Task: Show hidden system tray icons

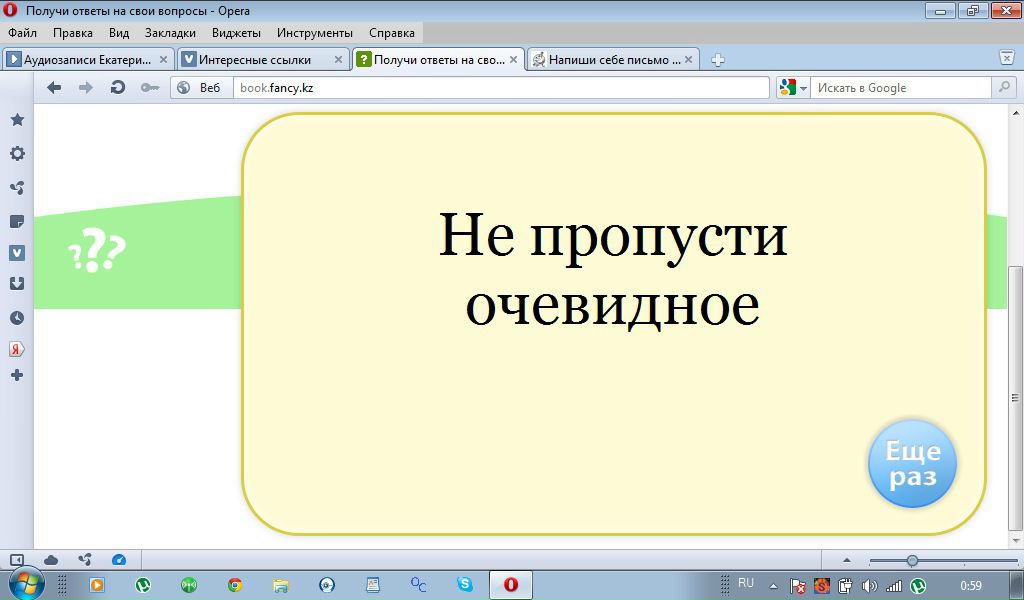Action: click(x=773, y=586)
